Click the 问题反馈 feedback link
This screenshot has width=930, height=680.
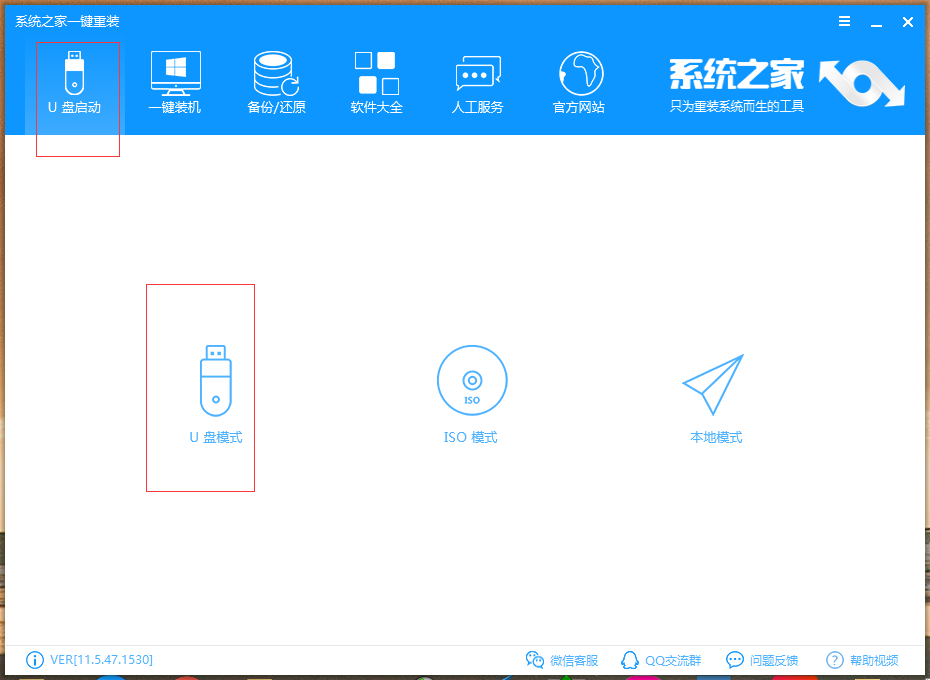[762, 660]
